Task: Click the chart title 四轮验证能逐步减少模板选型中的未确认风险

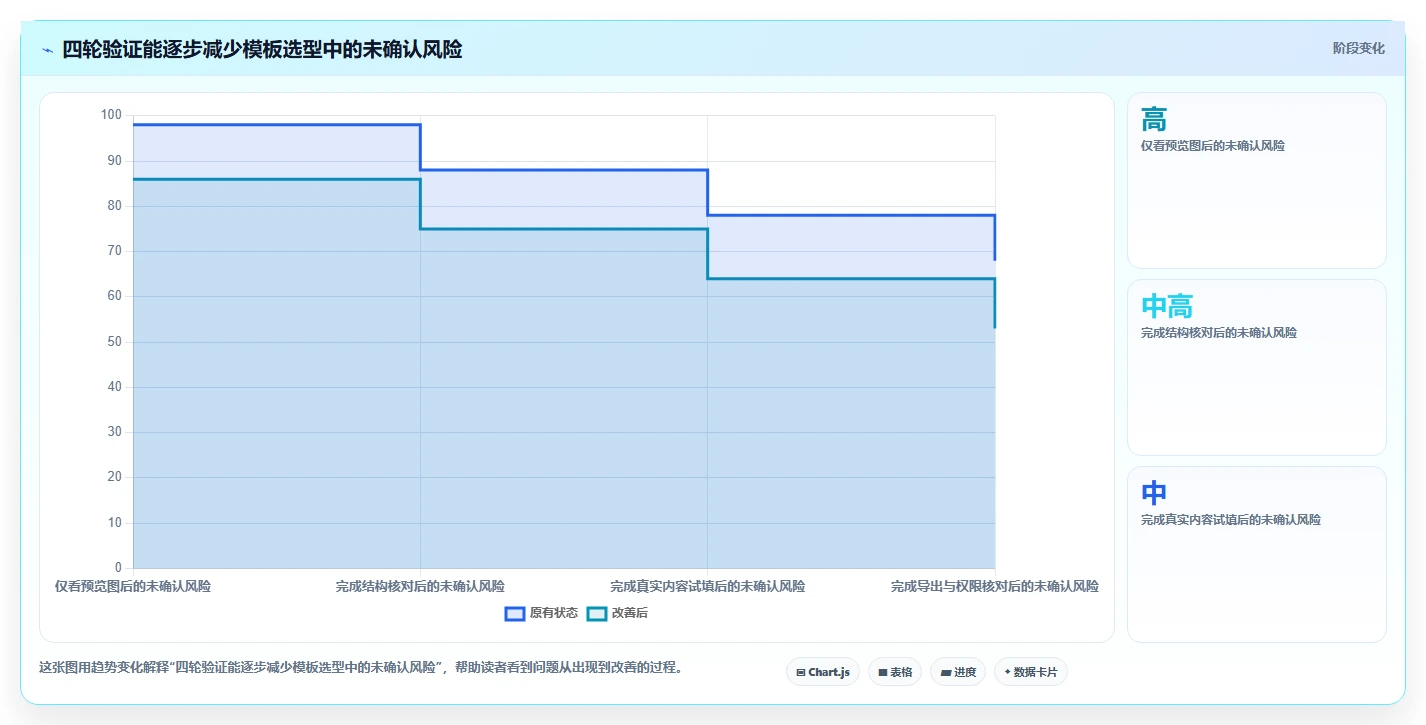Action: pyautogui.click(x=262, y=50)
